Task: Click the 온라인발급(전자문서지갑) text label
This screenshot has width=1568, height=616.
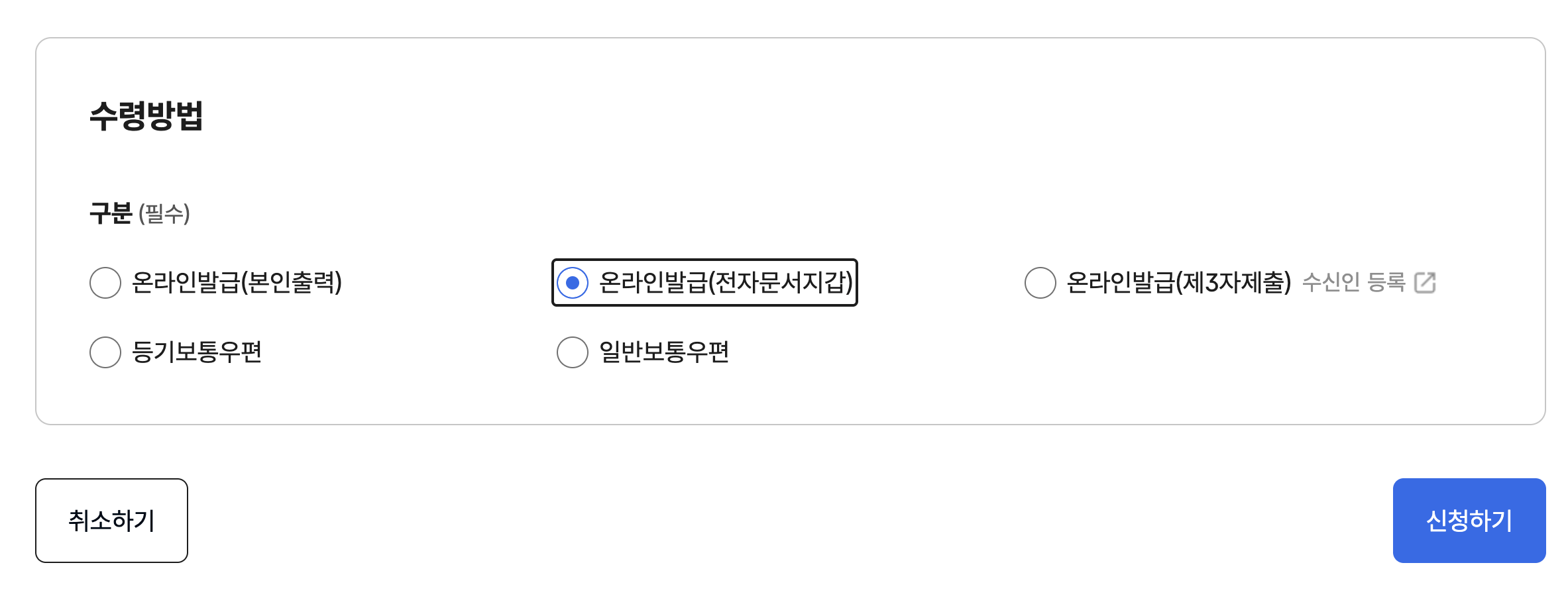Action: click(x=726, y=283)
